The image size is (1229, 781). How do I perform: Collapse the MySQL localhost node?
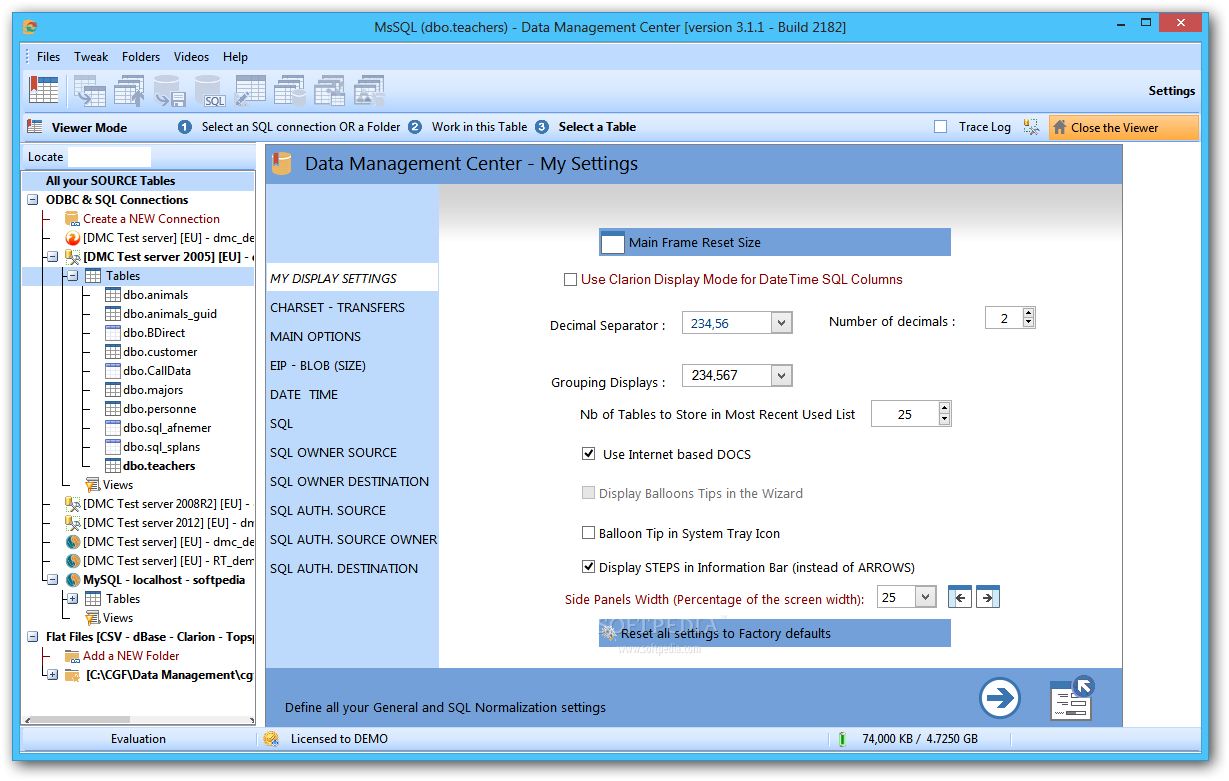[52, 580]
